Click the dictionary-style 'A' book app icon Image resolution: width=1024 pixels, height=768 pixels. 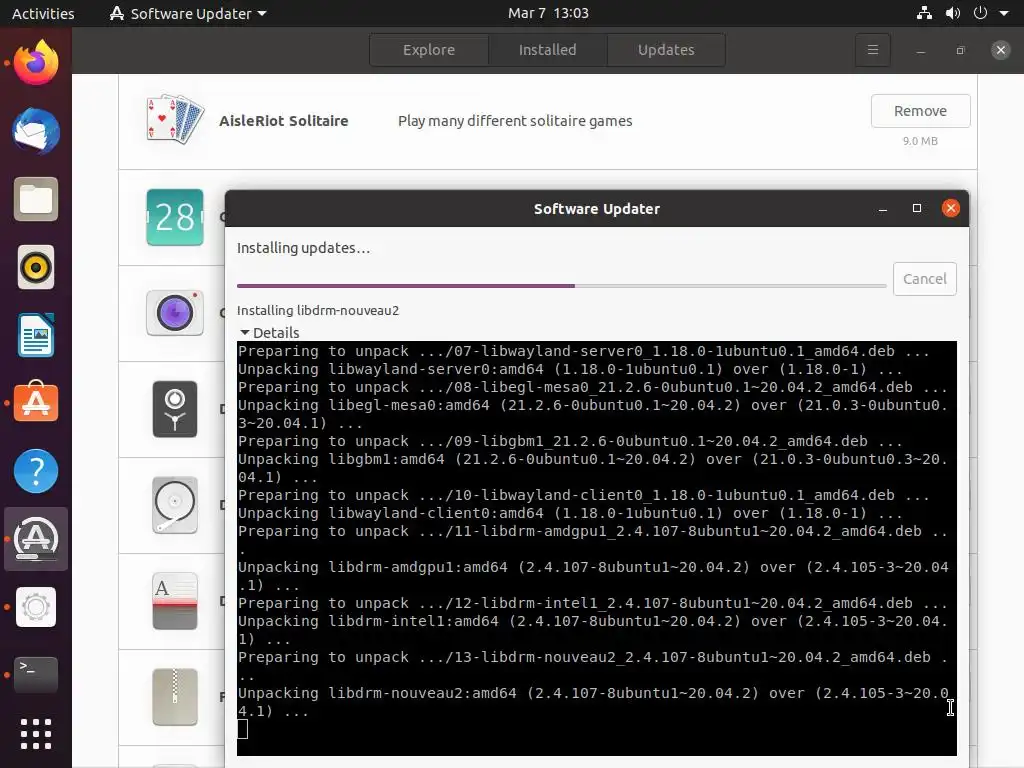coord(175,601)
